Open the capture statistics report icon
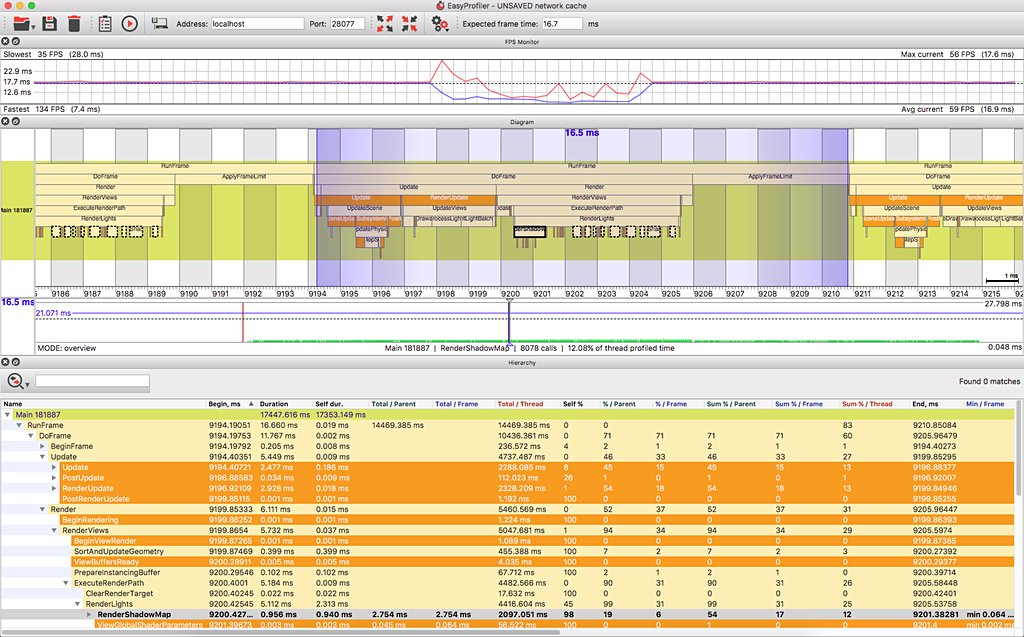This screenshot has width=1024, height=637. (x=103, y=22)
